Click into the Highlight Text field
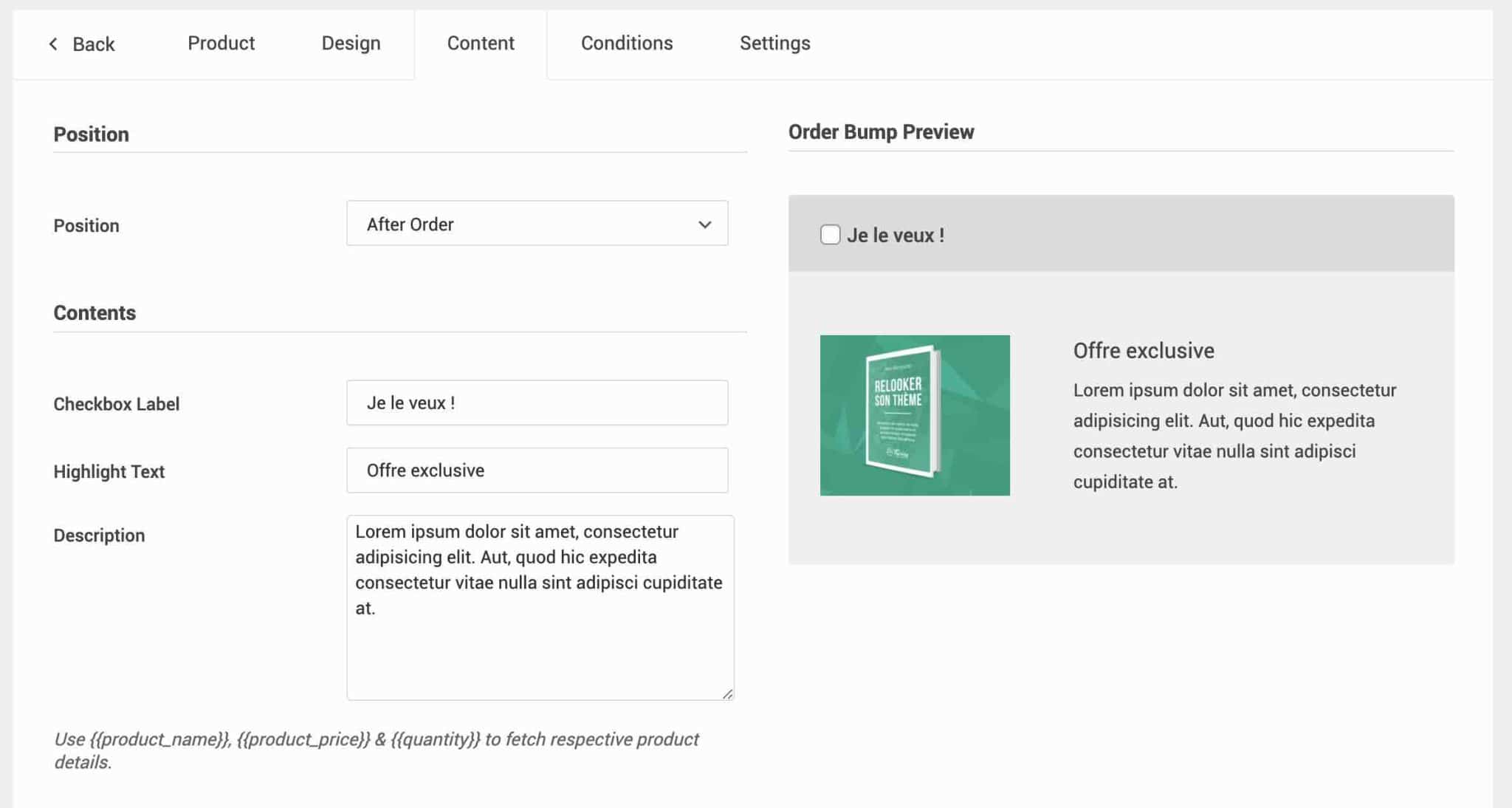Image resolution: width=1512 pixels, height=808 pixels. (537, 470)
